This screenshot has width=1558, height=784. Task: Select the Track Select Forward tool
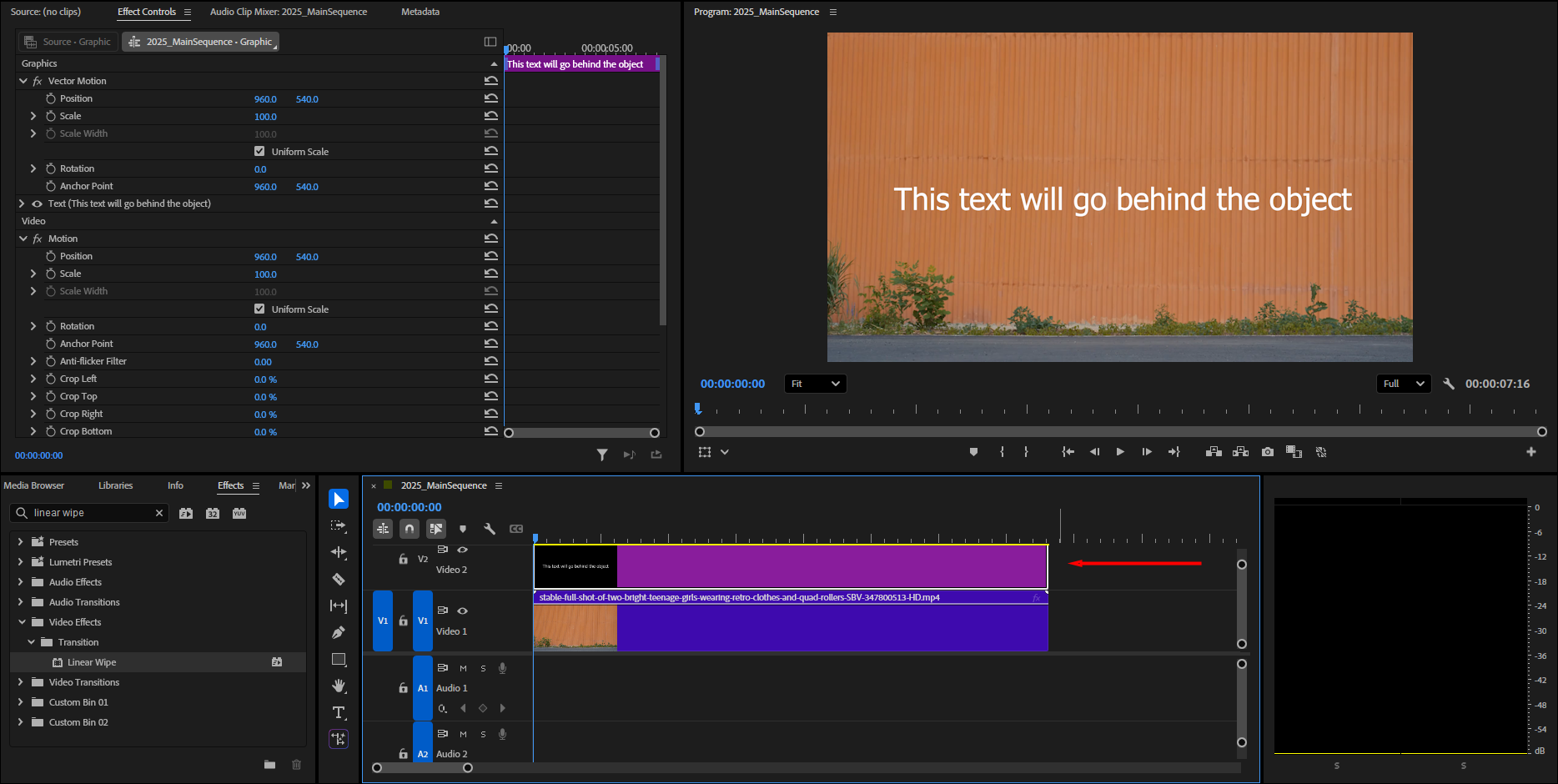pyautogui.click(x=339, y=525)
